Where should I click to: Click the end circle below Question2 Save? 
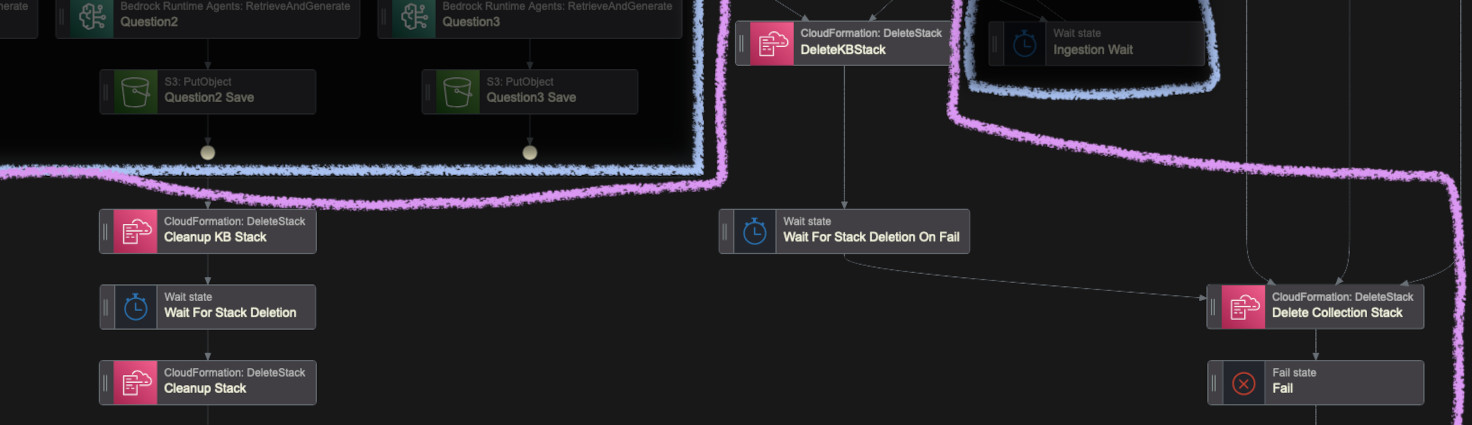pos(208,153)
